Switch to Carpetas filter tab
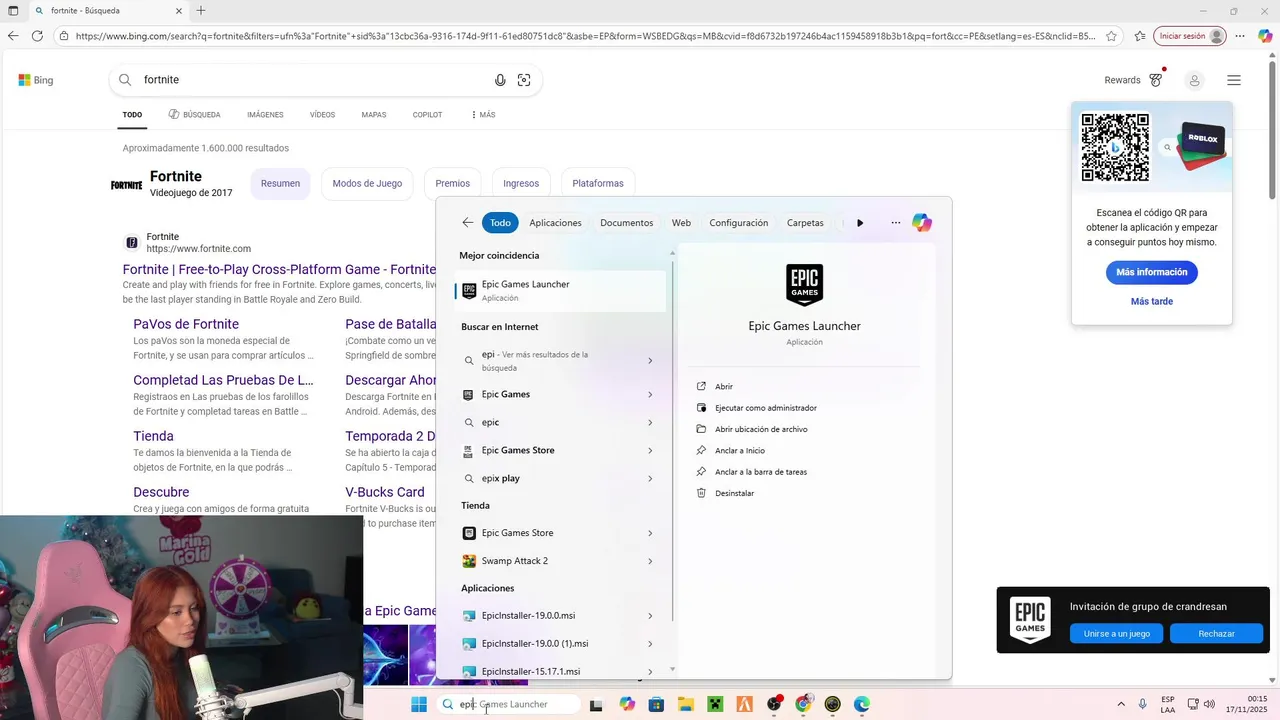This screenshot has width=1280, height=720. (x=805, y=223)
